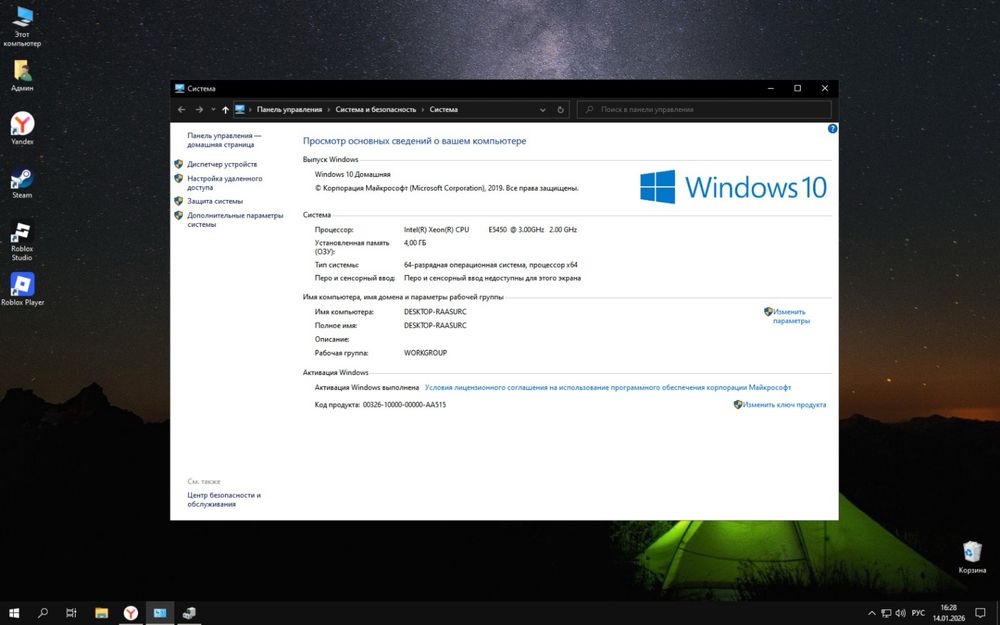Image resolution: width=1000 pixels, height=625 pixels.
Task: Select the active Система taskbar button
Action: 160,613
